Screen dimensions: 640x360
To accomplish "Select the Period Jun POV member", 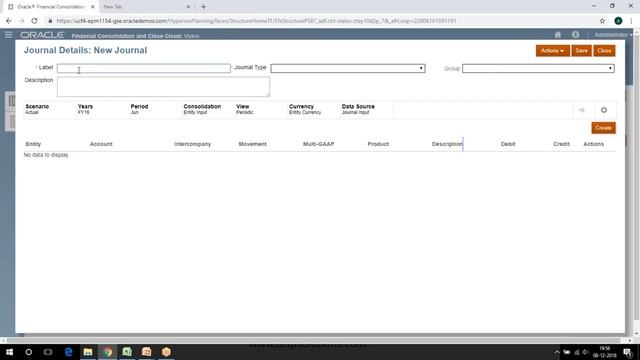I will click(x=139, y=109).
